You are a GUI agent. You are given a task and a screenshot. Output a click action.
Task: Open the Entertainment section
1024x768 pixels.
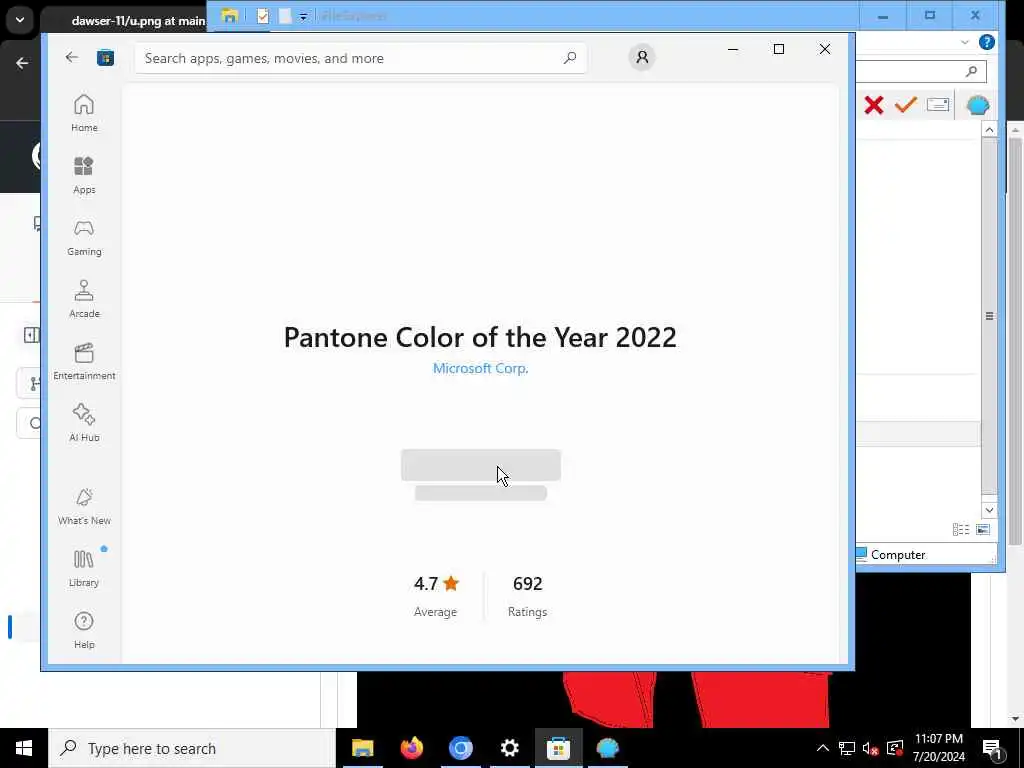(x=84, y=361)
